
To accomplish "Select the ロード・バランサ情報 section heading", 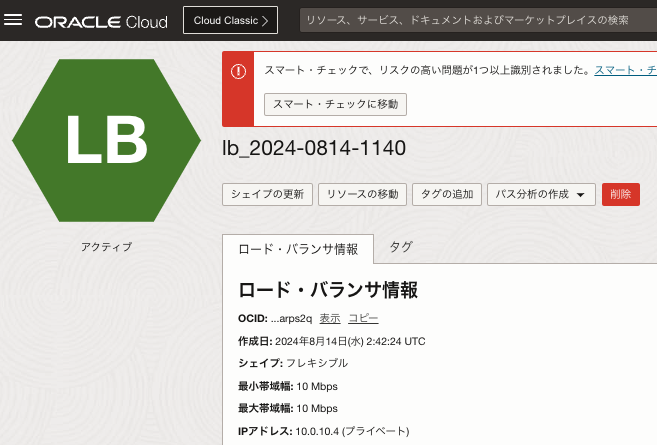I will pos(328,290).
